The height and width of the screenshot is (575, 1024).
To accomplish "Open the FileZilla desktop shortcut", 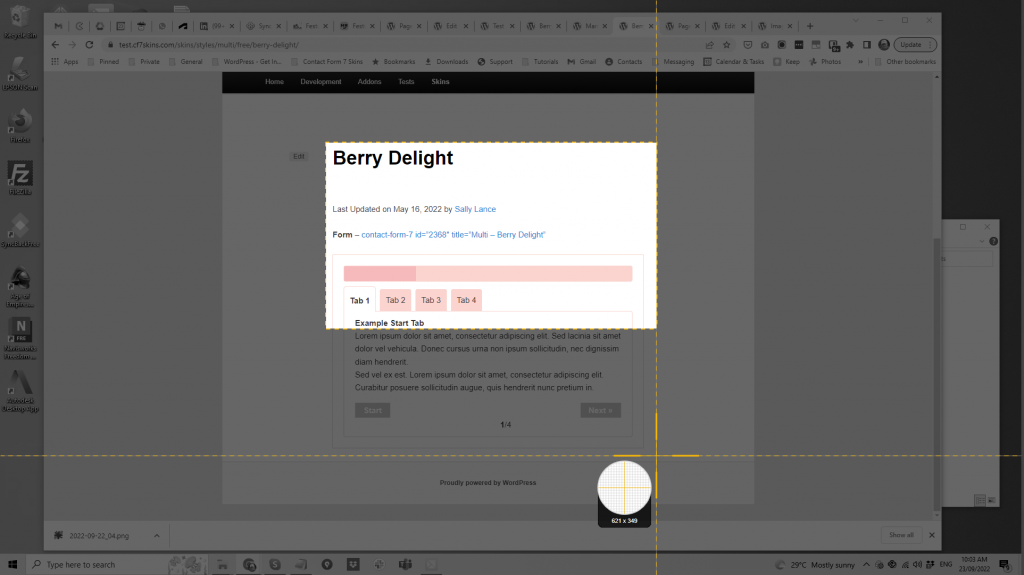I will coord(20,178).
